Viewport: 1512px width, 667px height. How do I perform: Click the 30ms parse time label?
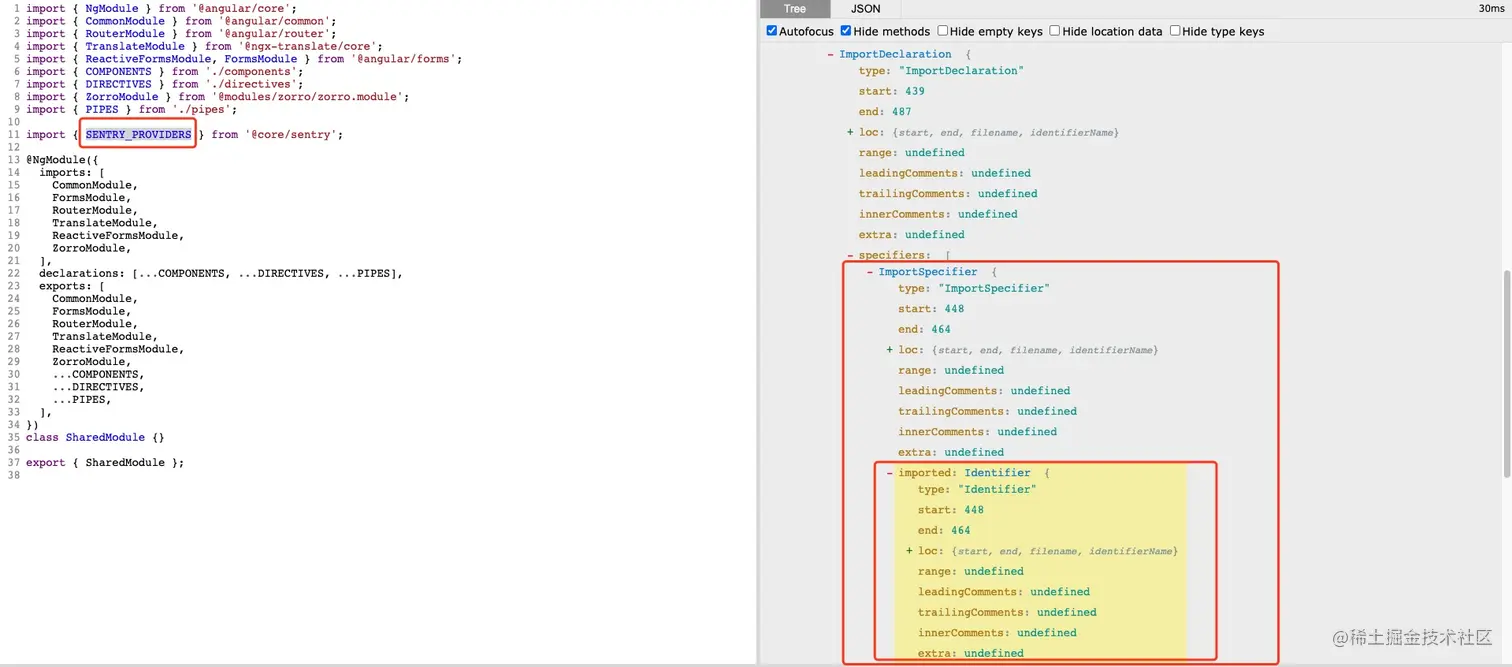[x=1491, y=9]
